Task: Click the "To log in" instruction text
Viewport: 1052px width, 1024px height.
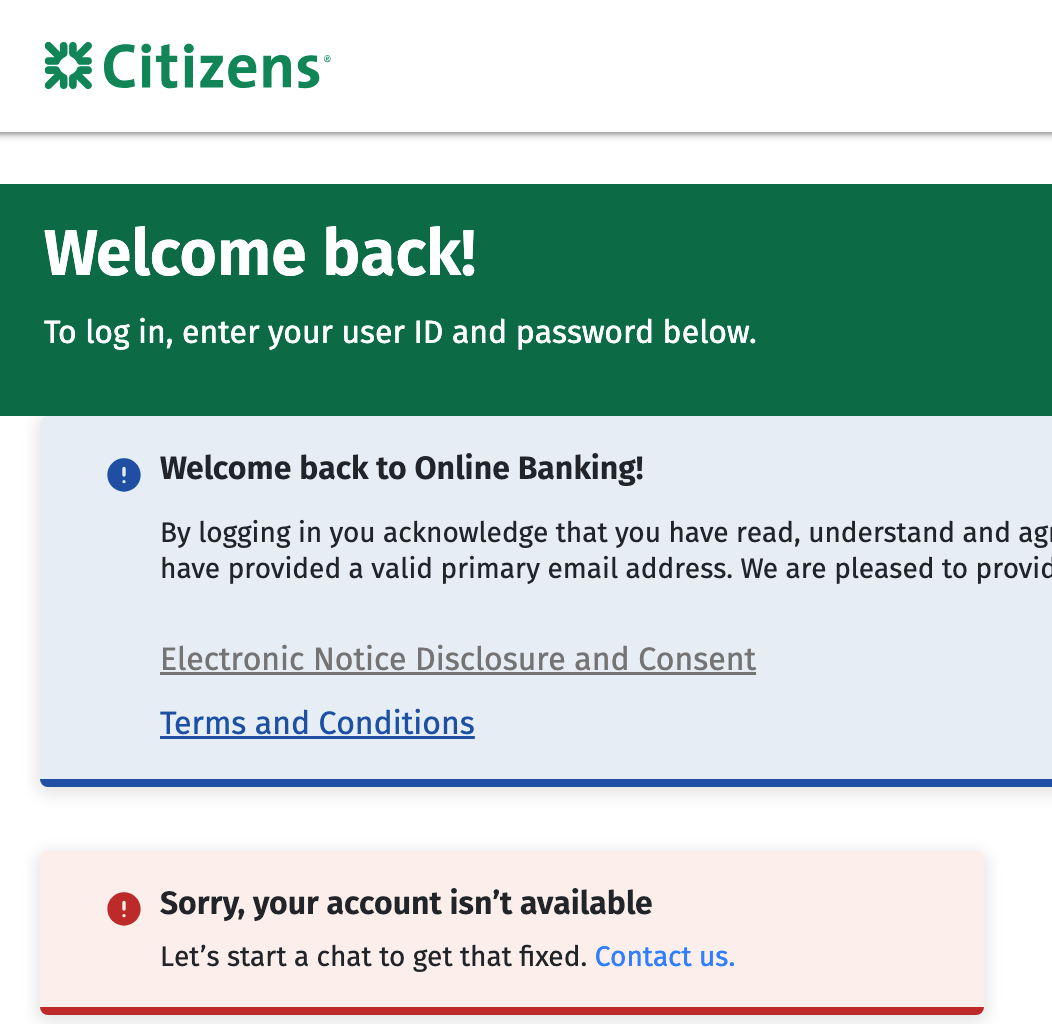Action: (x=400, y=332)
